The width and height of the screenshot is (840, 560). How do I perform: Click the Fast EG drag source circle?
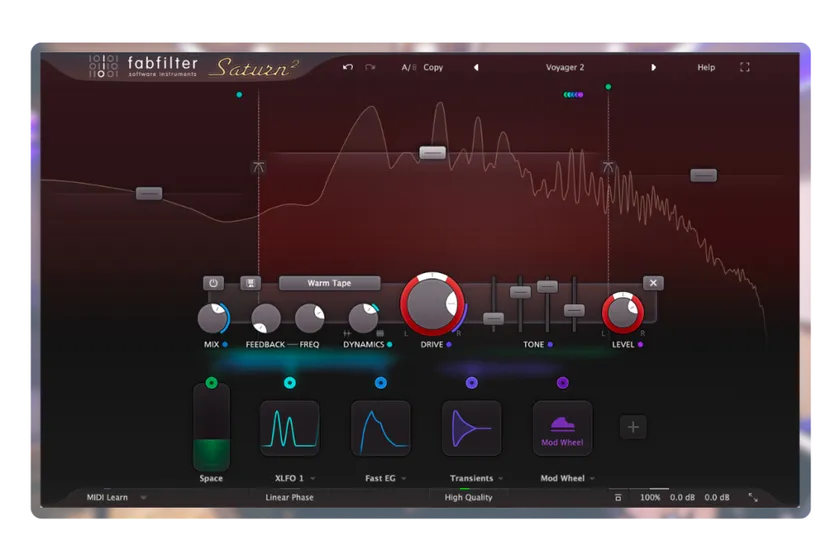[x=381, y=383]
